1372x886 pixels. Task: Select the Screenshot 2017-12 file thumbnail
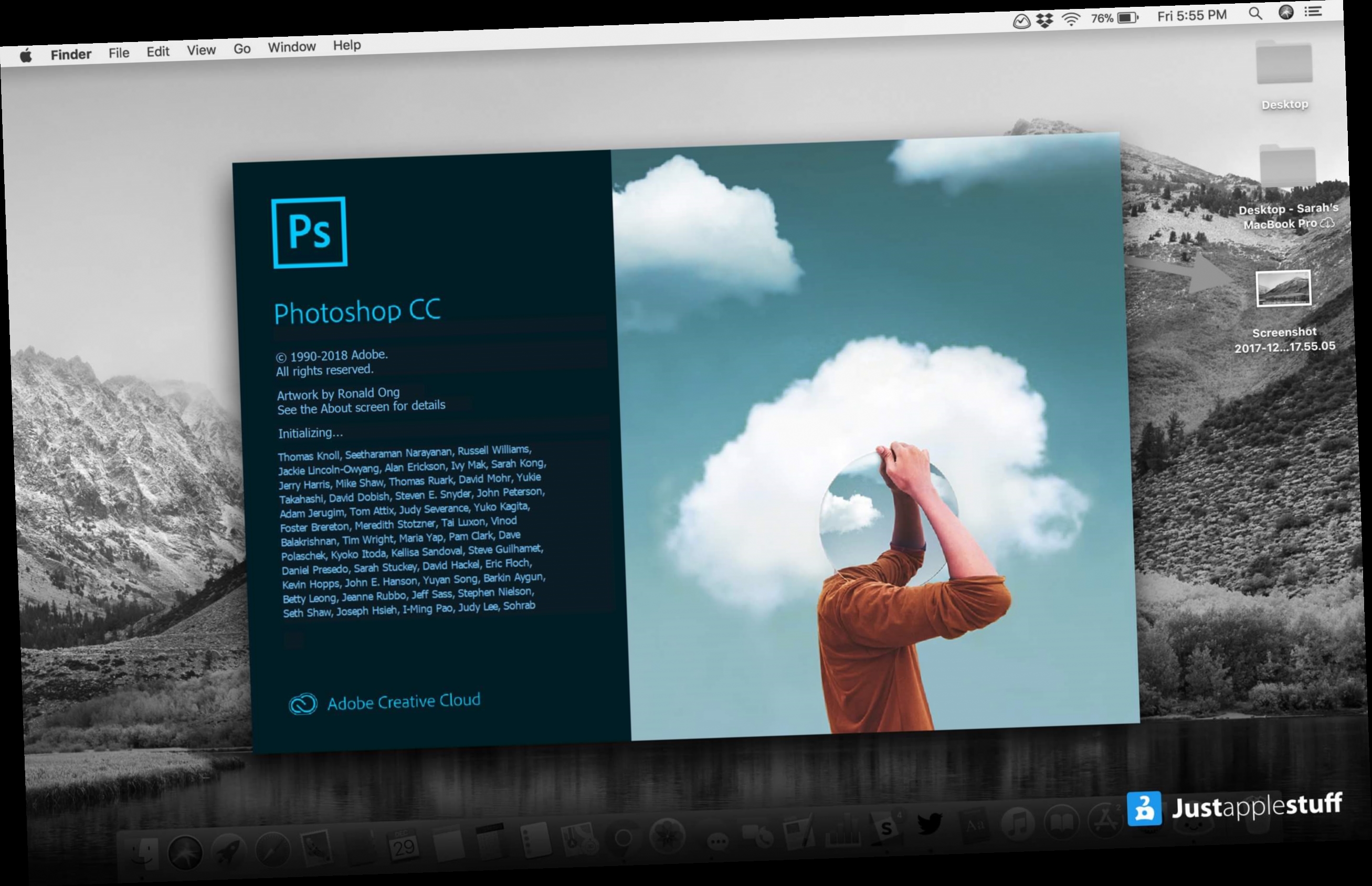point(1283,288)
